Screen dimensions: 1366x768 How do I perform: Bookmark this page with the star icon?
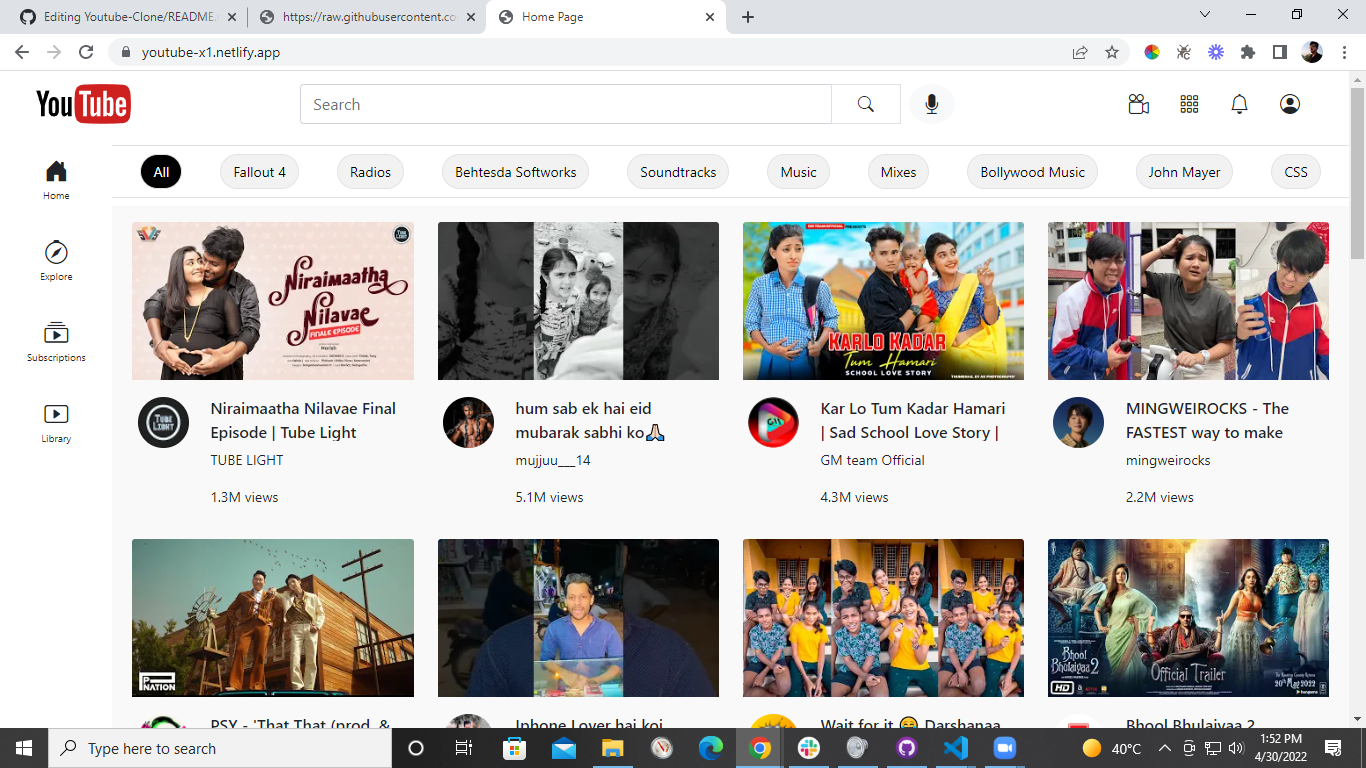(1112, 51)
